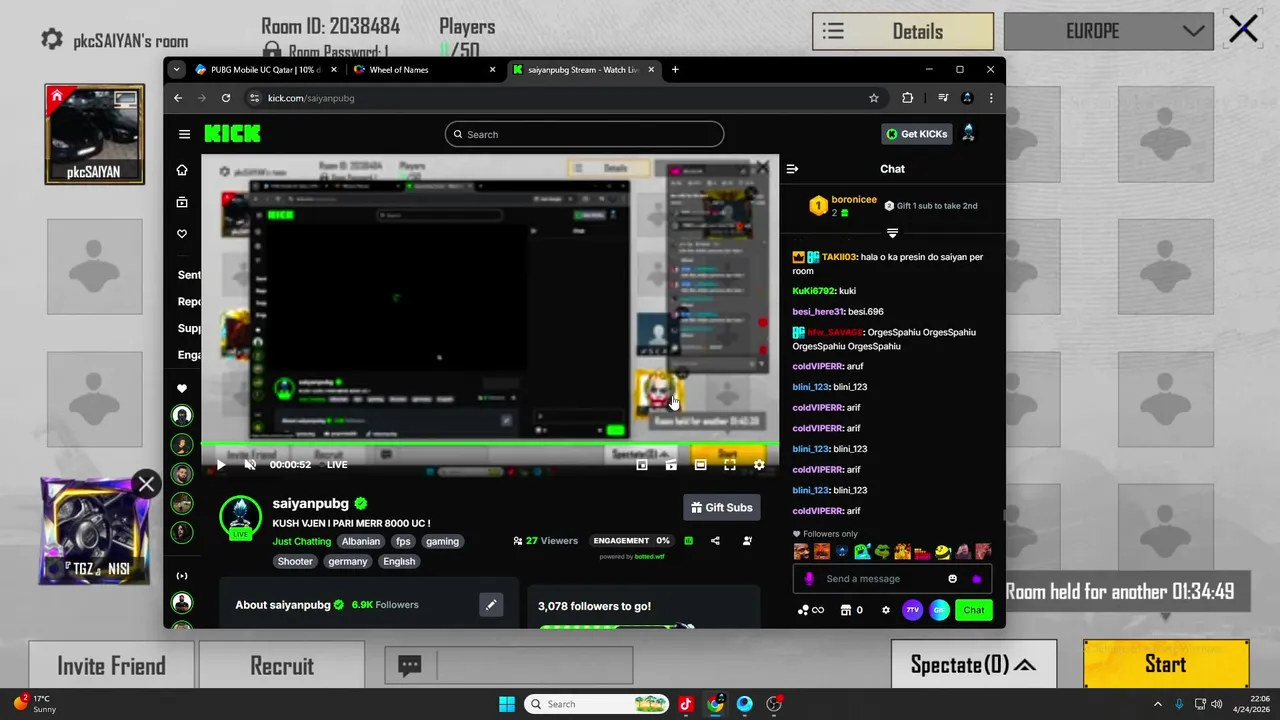Image resolution: width=1280 pixels, height=720 pixels.
Task: Open Following heart icon in sidebar
Action: tap(182, 234)
